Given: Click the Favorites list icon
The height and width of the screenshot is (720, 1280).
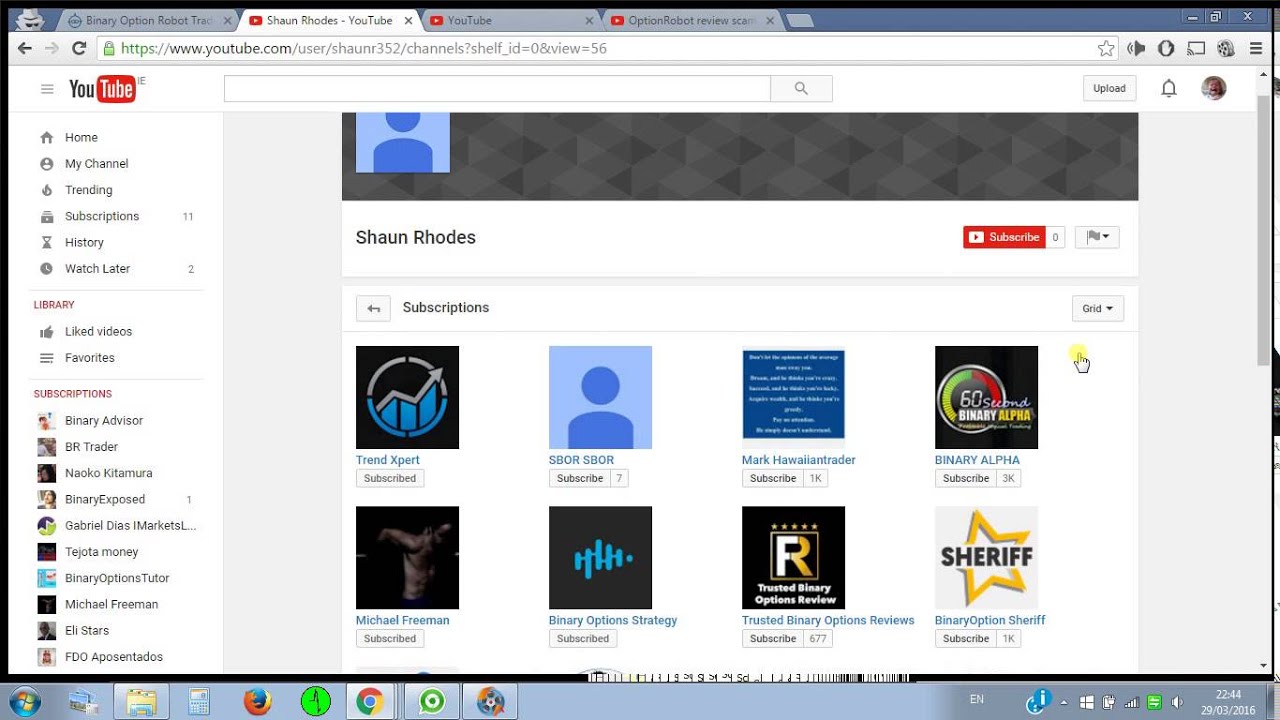Looking at the screenshot, I should [x=46, y=358].
